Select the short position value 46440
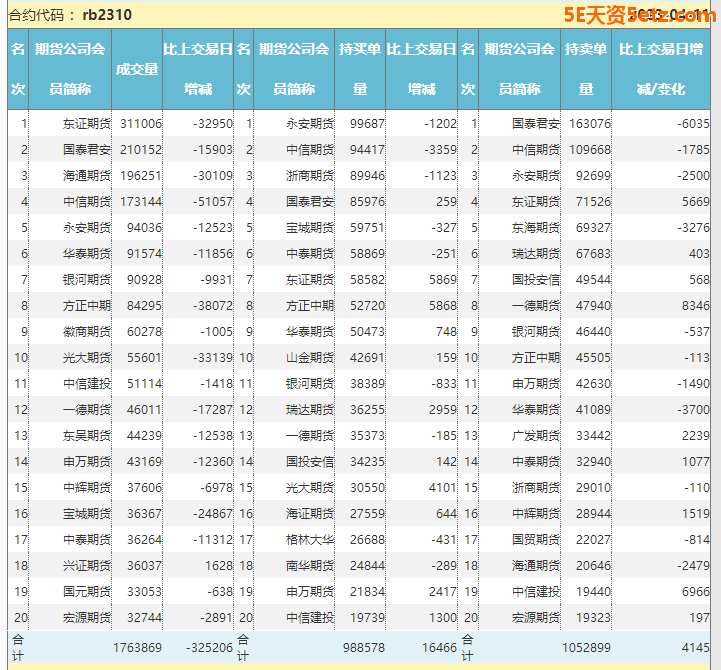Screen dimensions: 721x670 593,332
